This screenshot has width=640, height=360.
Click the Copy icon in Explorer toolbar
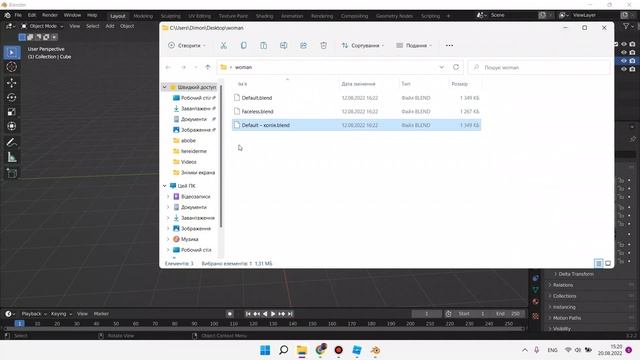243,45
